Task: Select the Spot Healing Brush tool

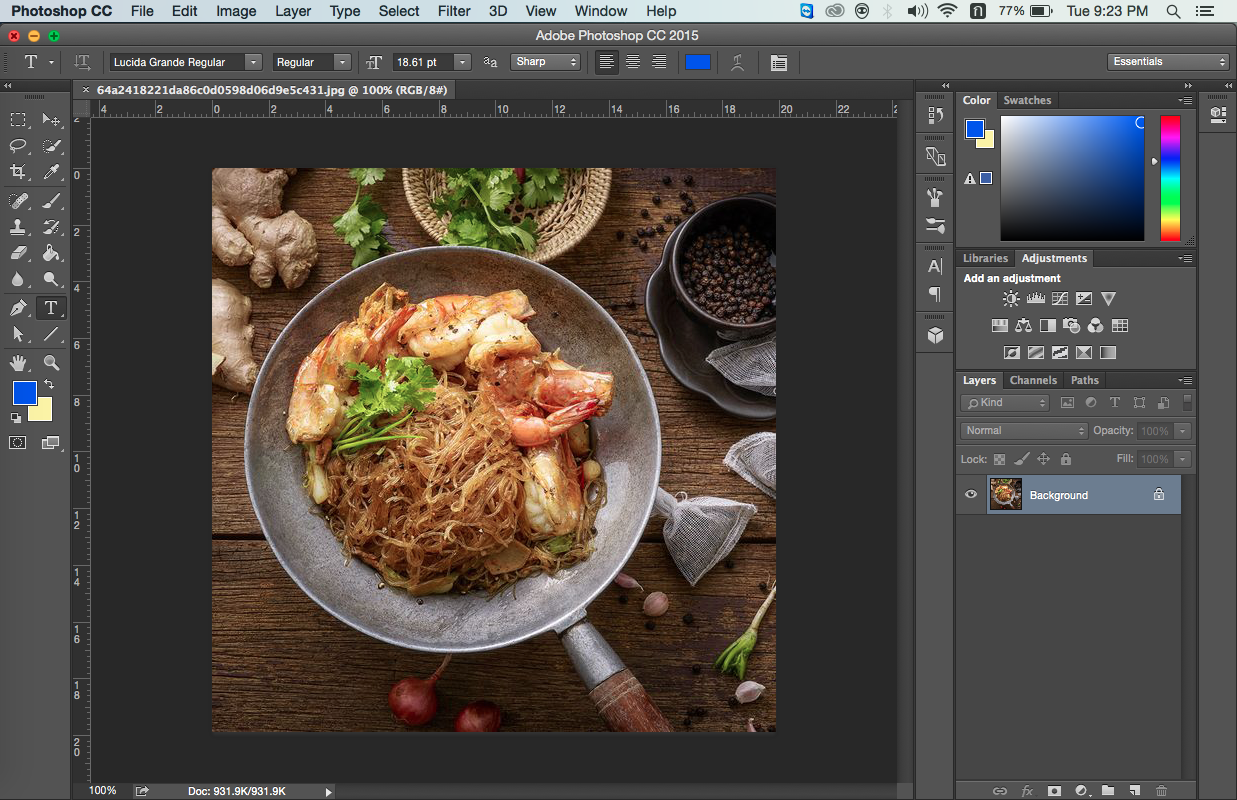Action: click(x=18, y=201)
